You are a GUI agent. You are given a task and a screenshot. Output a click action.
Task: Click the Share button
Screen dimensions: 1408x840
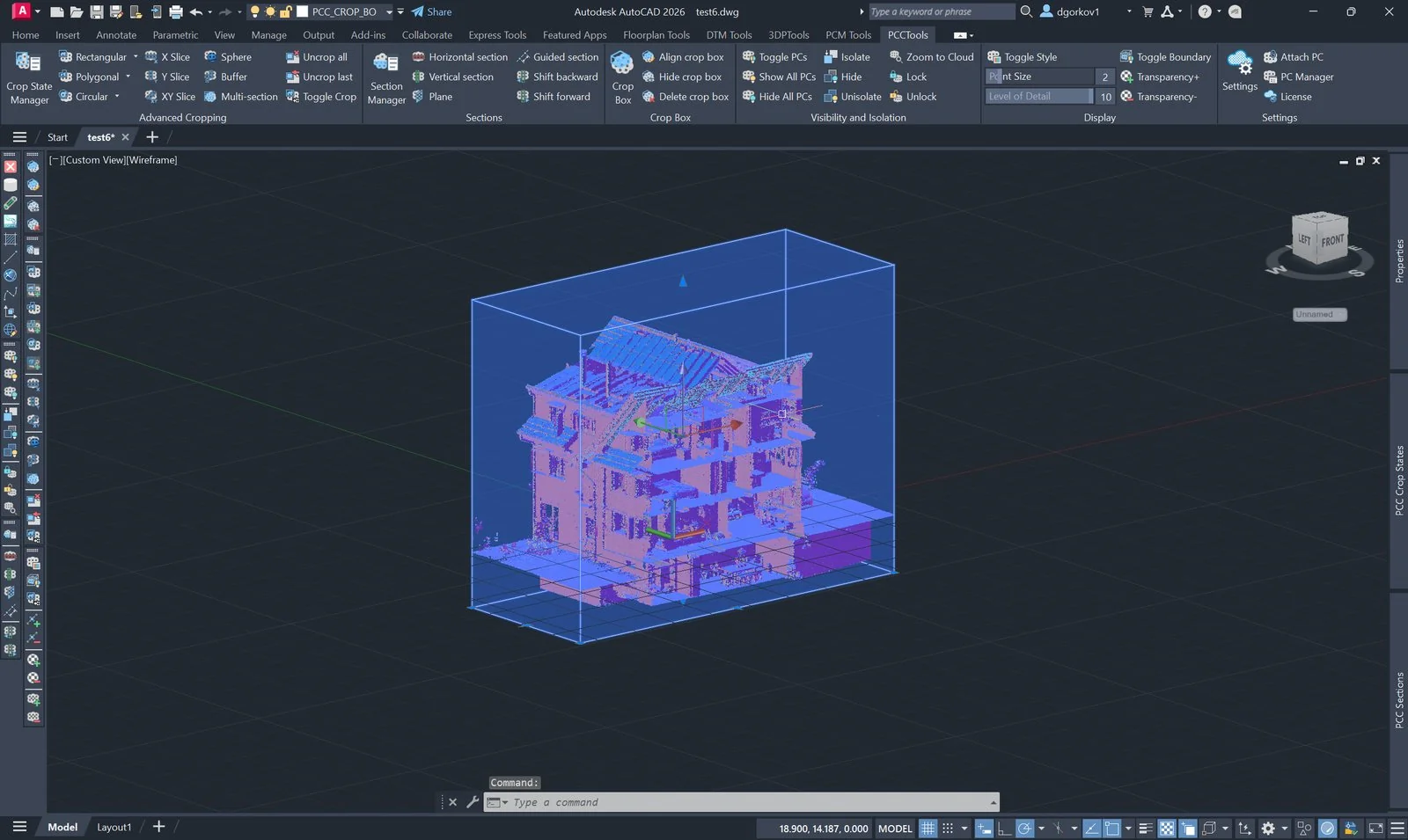tap(431, 12)
